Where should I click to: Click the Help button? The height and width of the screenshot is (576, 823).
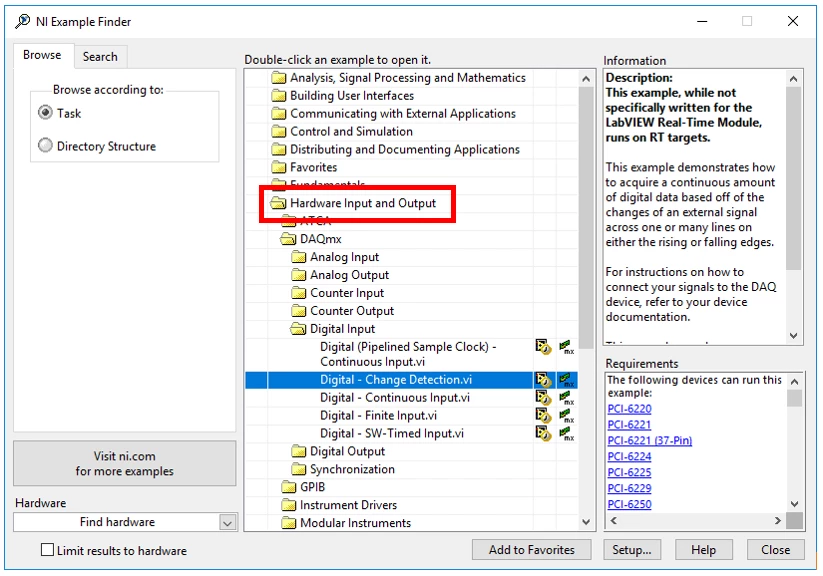coord(703,550)
